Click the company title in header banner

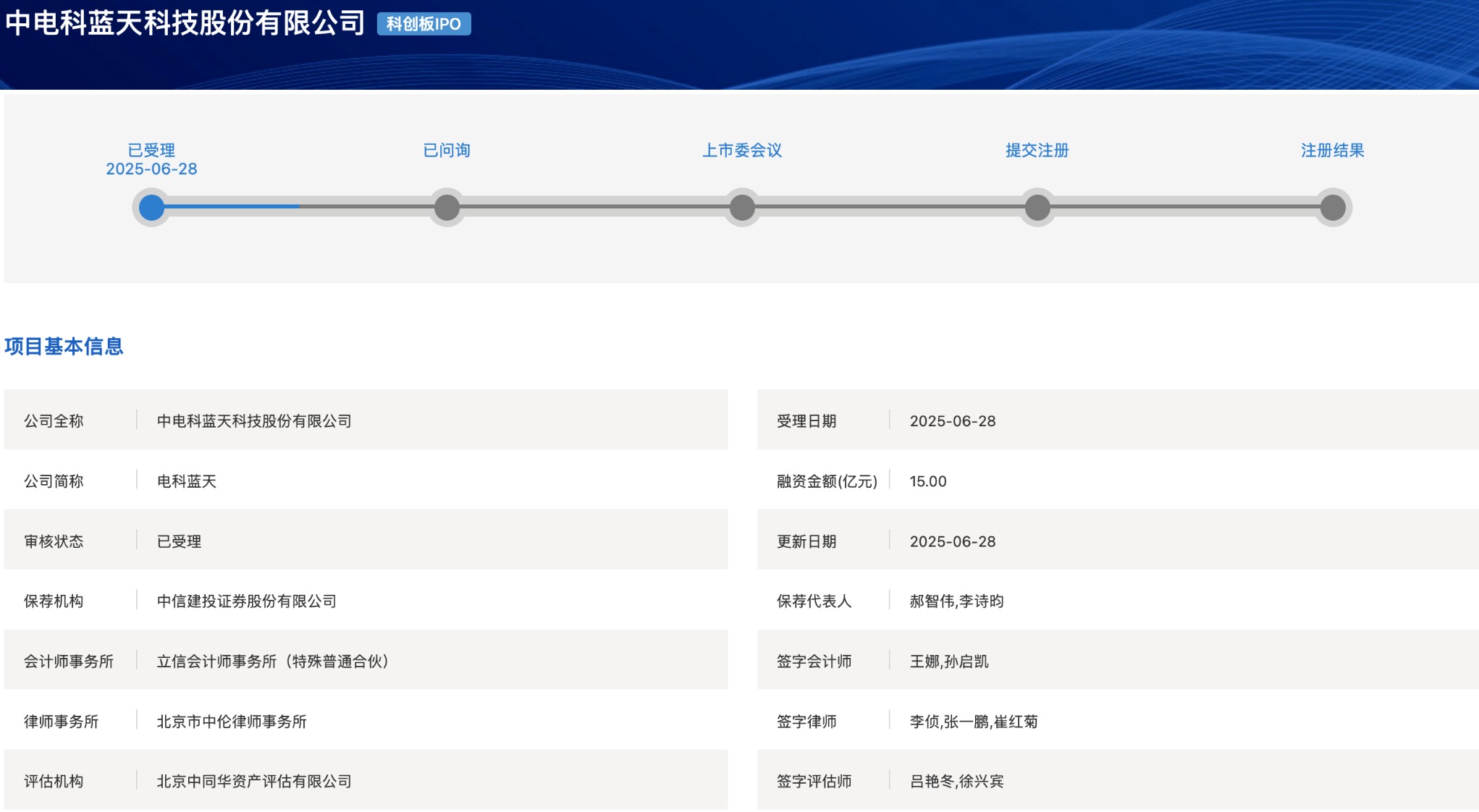(x=185, y=23)
